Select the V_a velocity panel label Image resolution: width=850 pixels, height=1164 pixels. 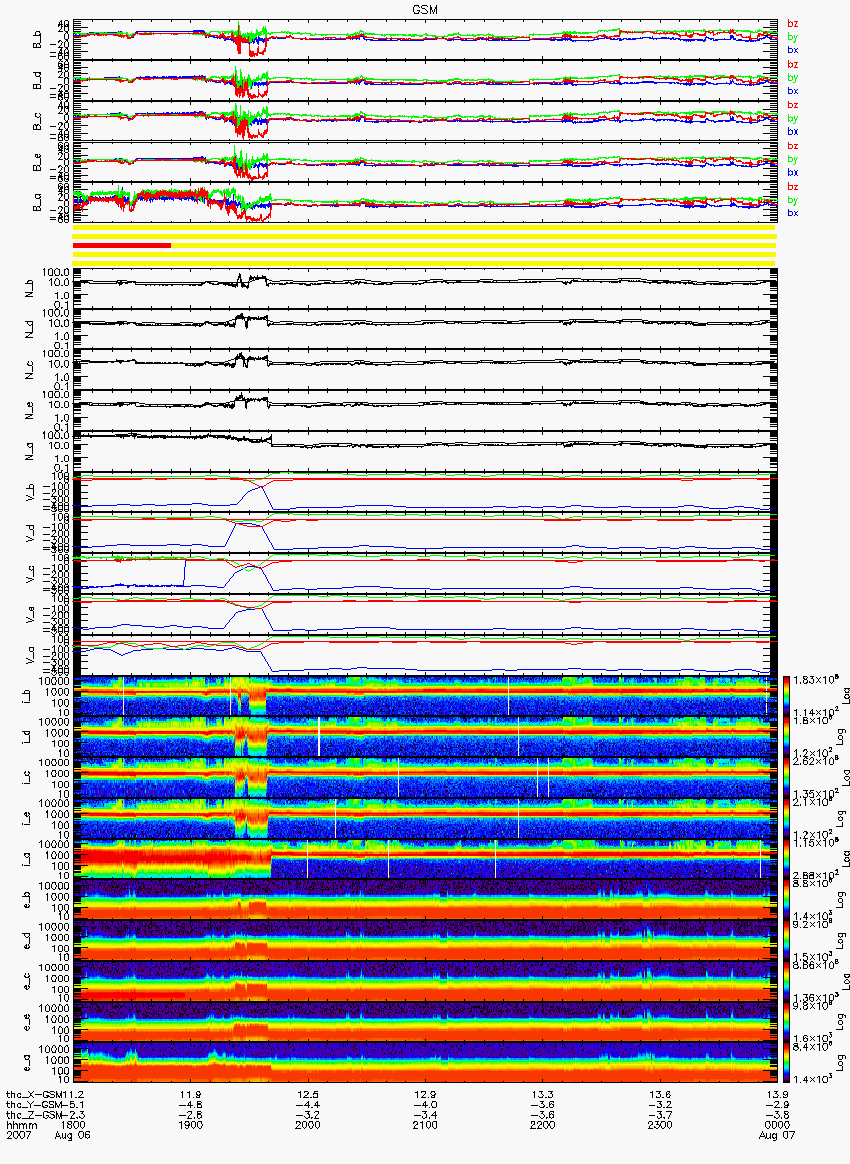30,655
